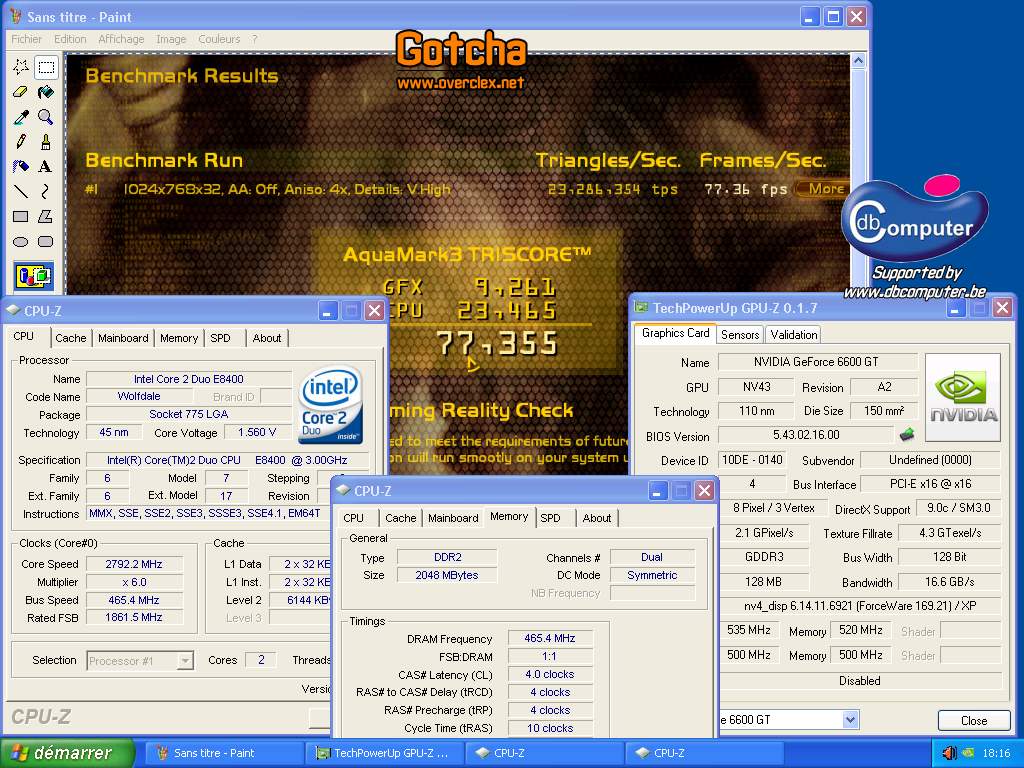Select the rectangular Select tool in Paint
This screenshot has height=768, width=1024.
click(x=46, y=67)
